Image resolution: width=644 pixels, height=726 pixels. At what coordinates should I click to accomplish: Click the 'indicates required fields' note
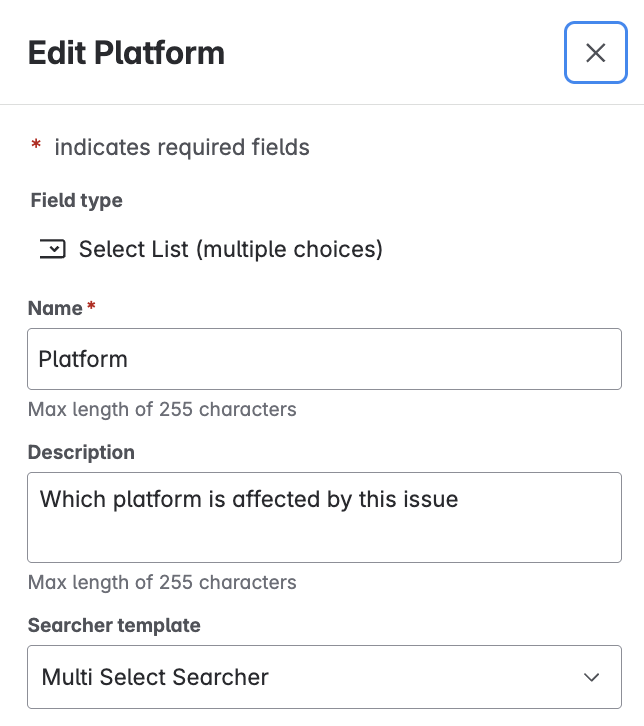[182, 148]
